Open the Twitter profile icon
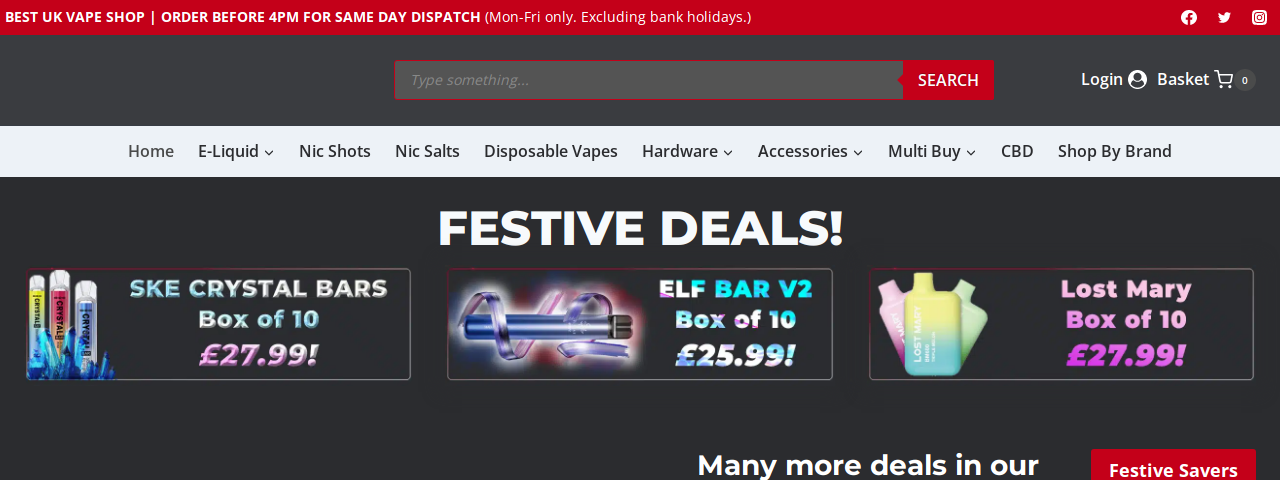 click(1224, 17)
